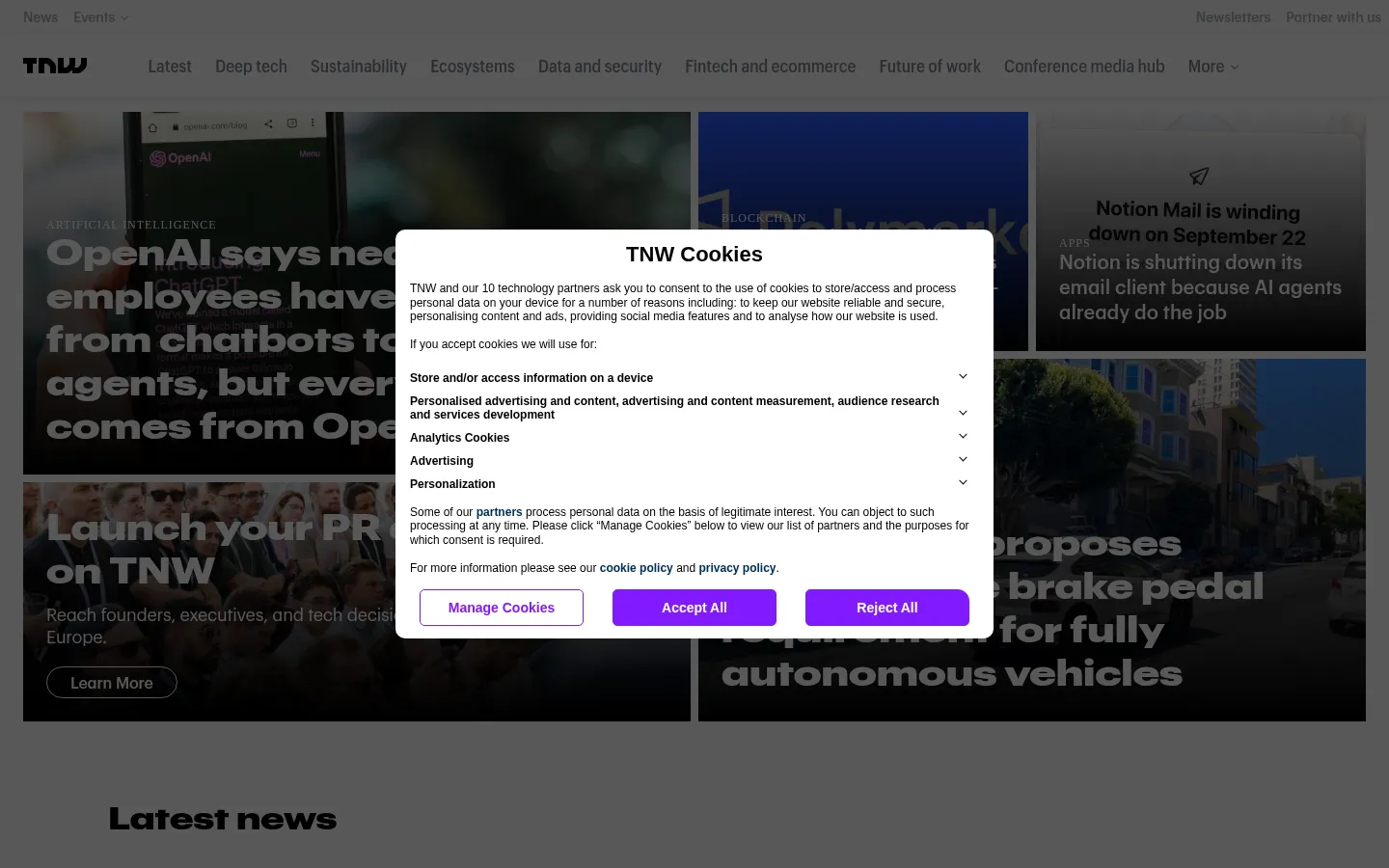Open the Newsletters link
The width and height of the screenshot is (1389, 868).
click(1233, 17)
